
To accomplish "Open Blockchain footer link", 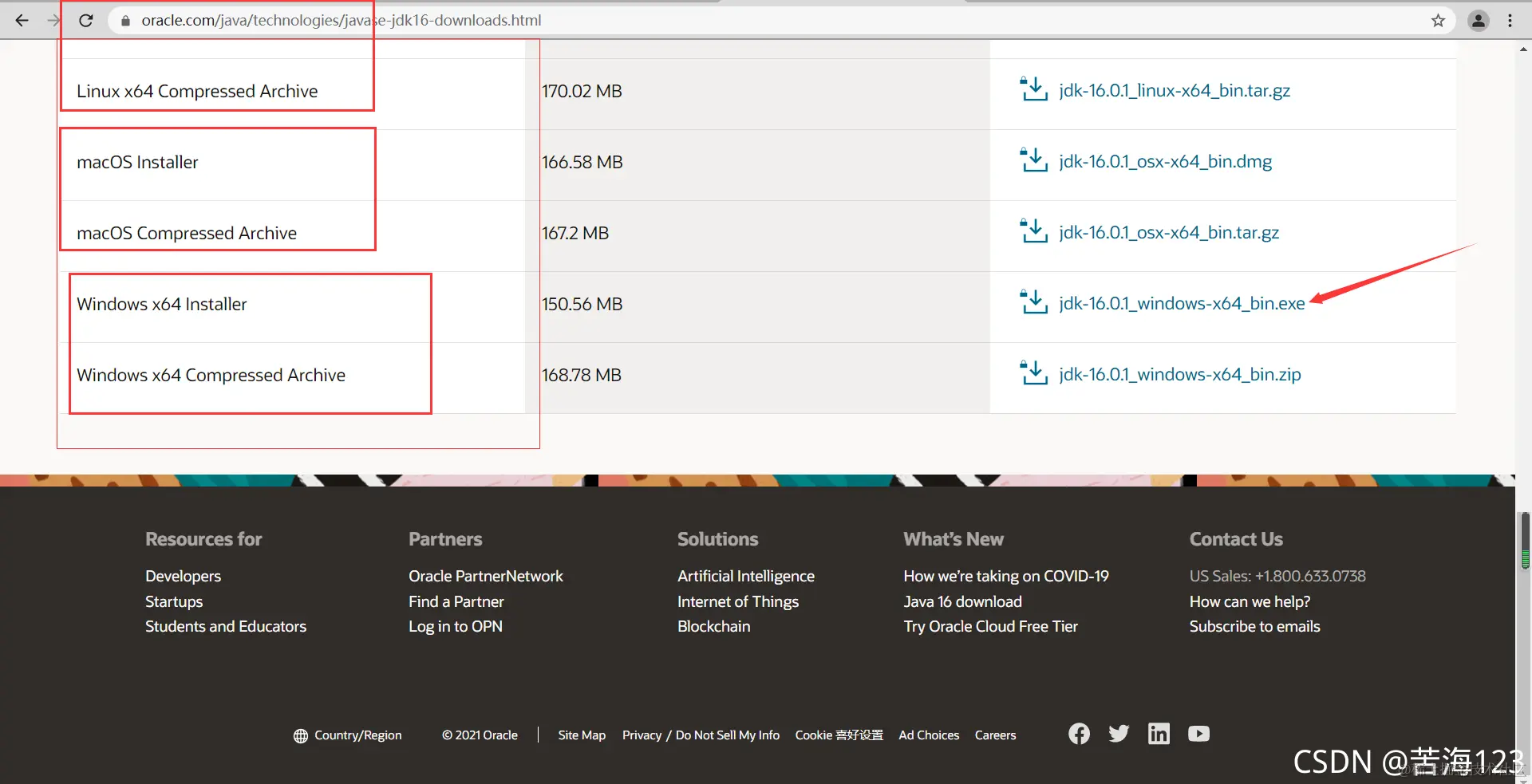I will (714, 626).
